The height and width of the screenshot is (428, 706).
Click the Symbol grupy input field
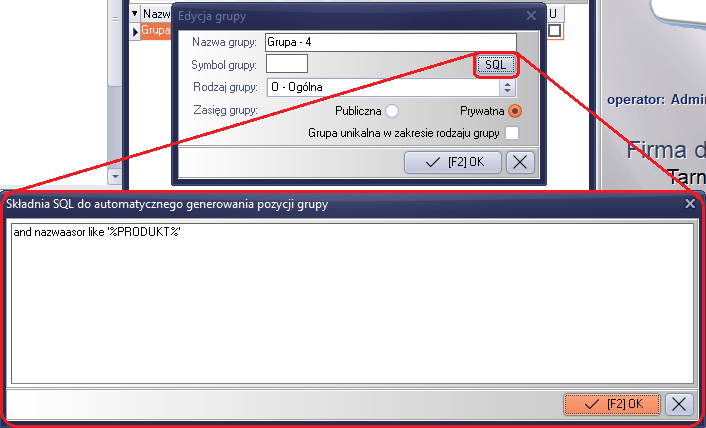pos(287,63)
